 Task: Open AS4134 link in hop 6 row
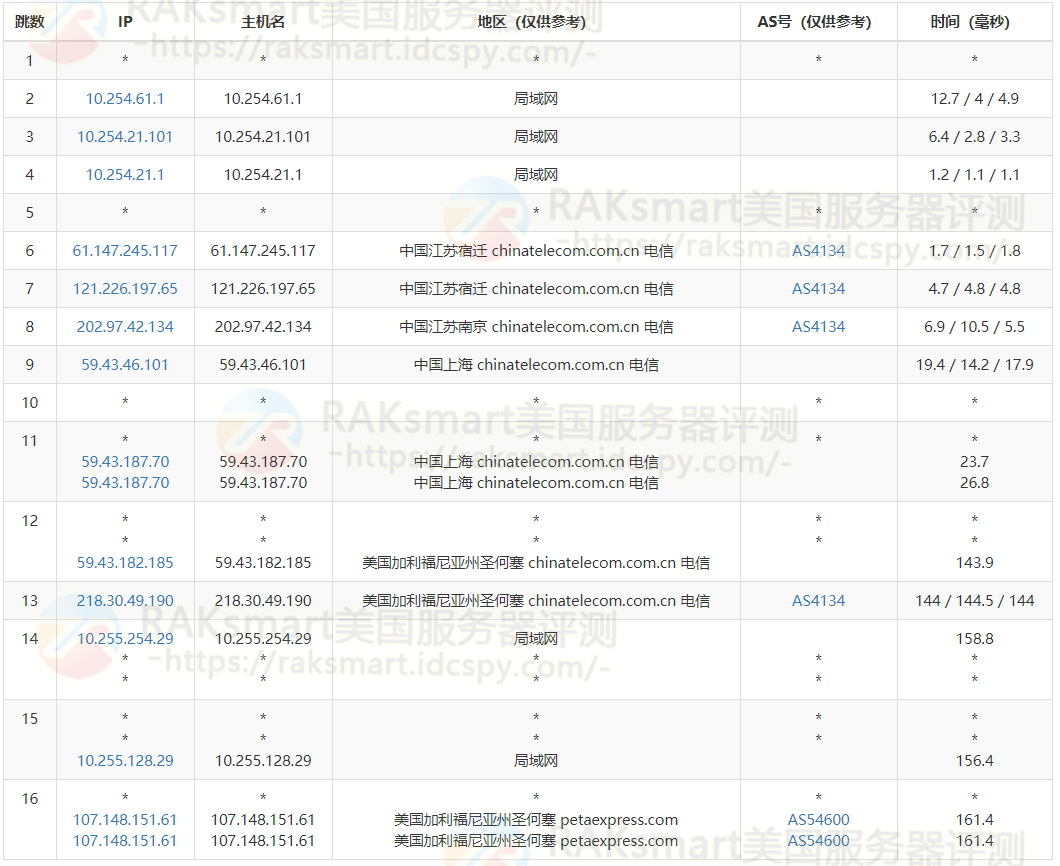(819, 251)
